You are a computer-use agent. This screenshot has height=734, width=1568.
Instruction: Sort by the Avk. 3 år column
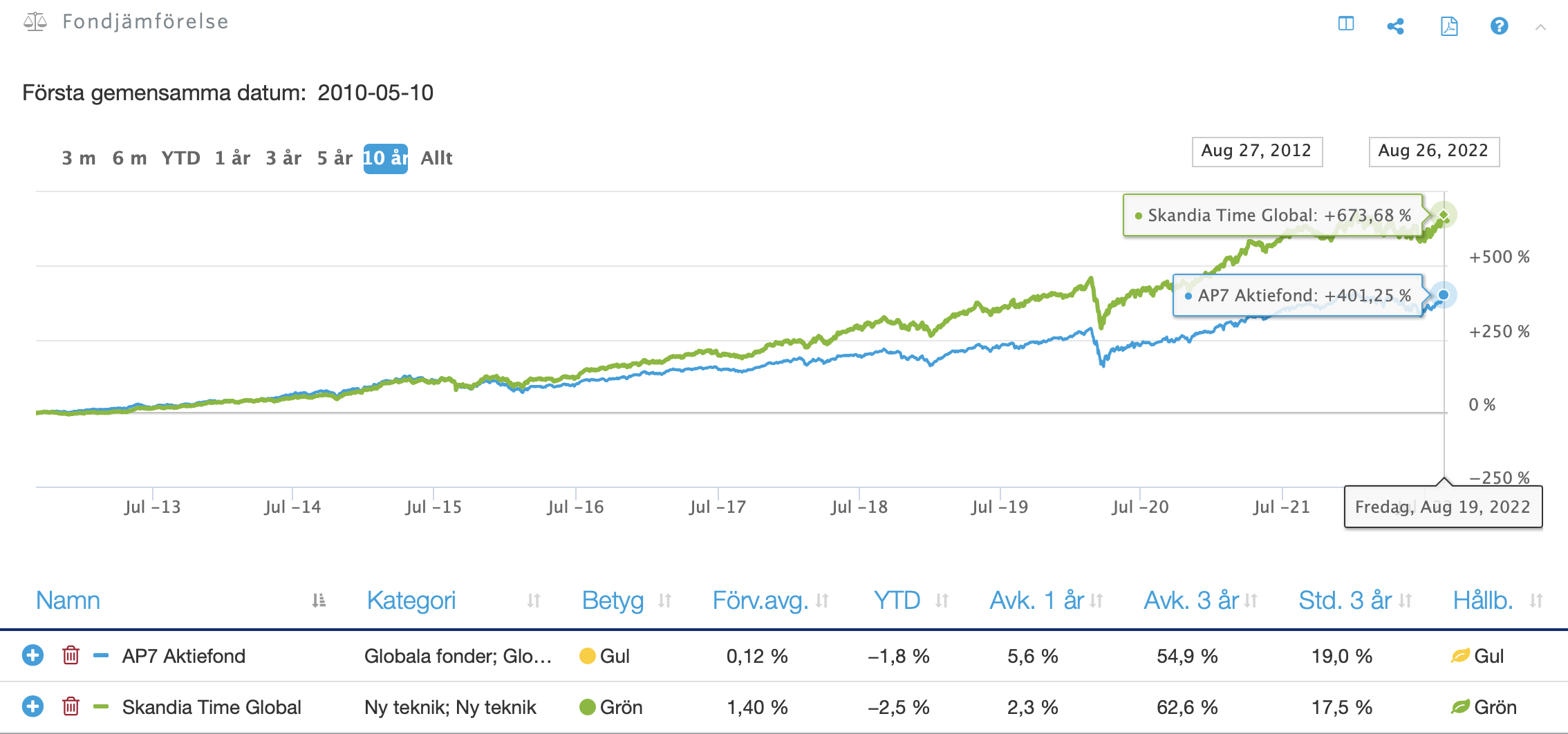(1191, 600)
